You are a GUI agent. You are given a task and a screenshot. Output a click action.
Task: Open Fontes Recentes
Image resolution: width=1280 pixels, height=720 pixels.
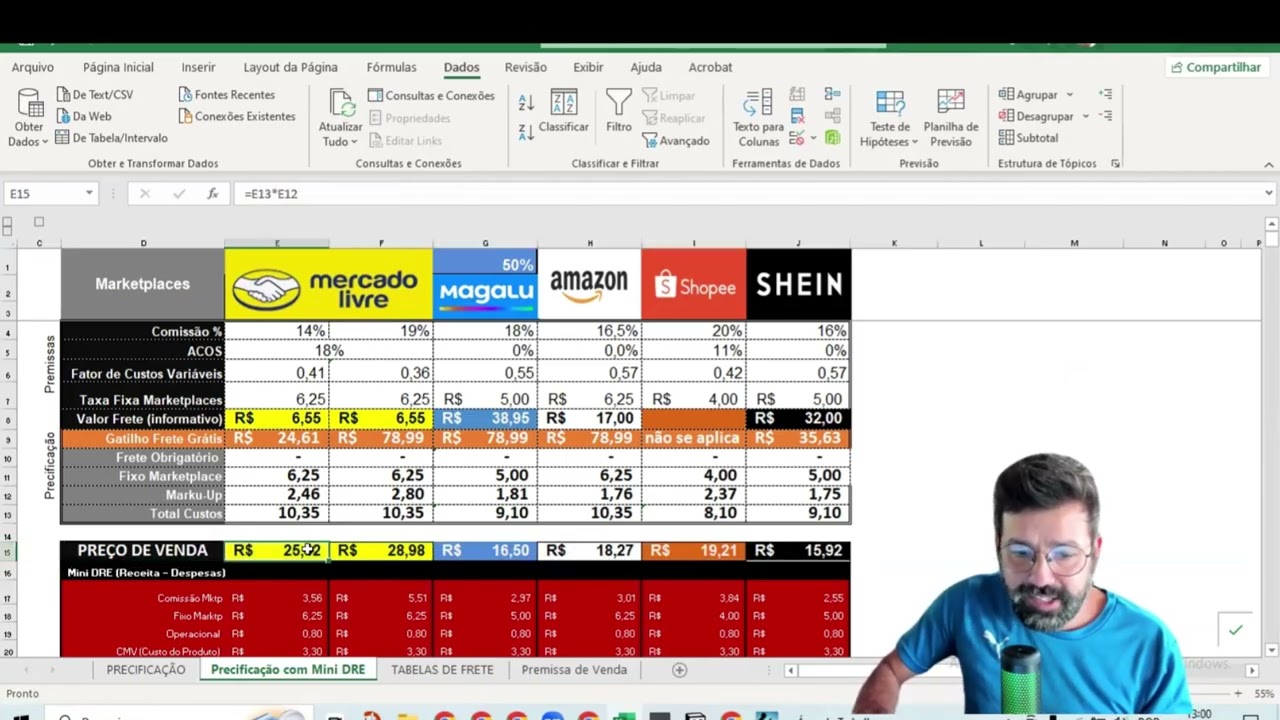point(226,94)
